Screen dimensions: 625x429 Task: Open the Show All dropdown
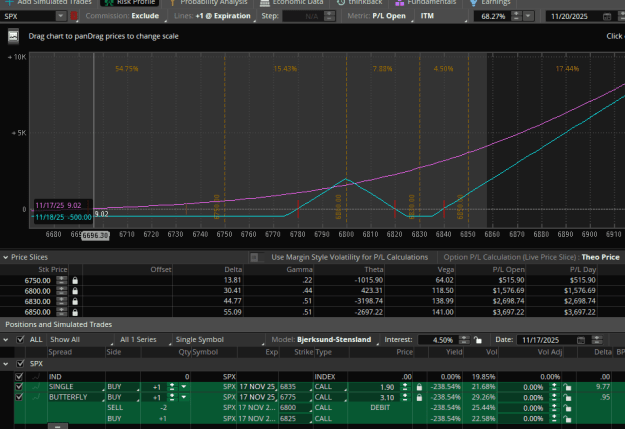pos(81,340)
